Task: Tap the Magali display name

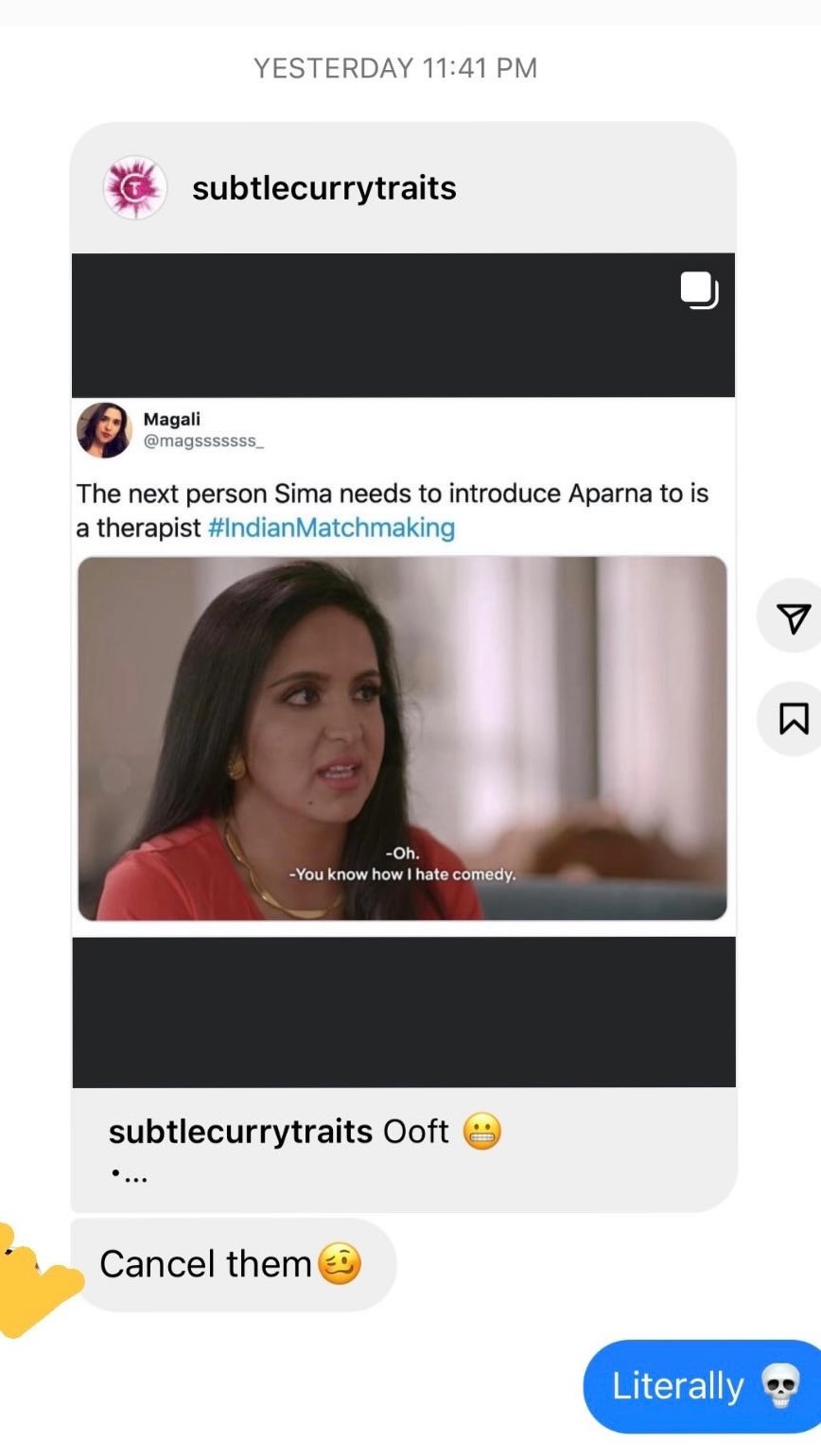Action: coord(171,419)
